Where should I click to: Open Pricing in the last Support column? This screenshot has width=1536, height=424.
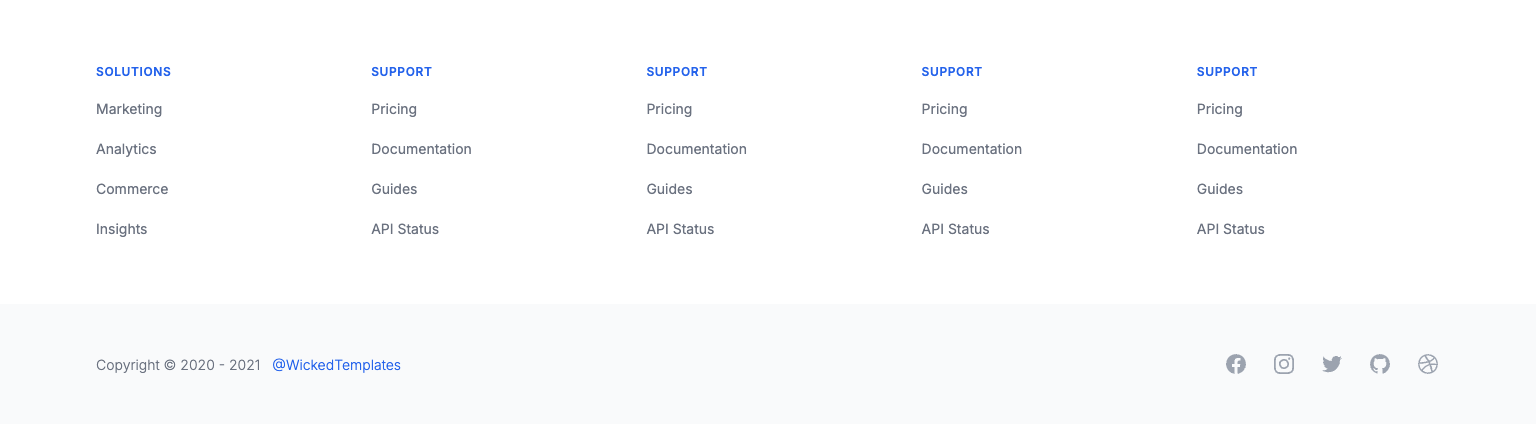[1219, 109]
